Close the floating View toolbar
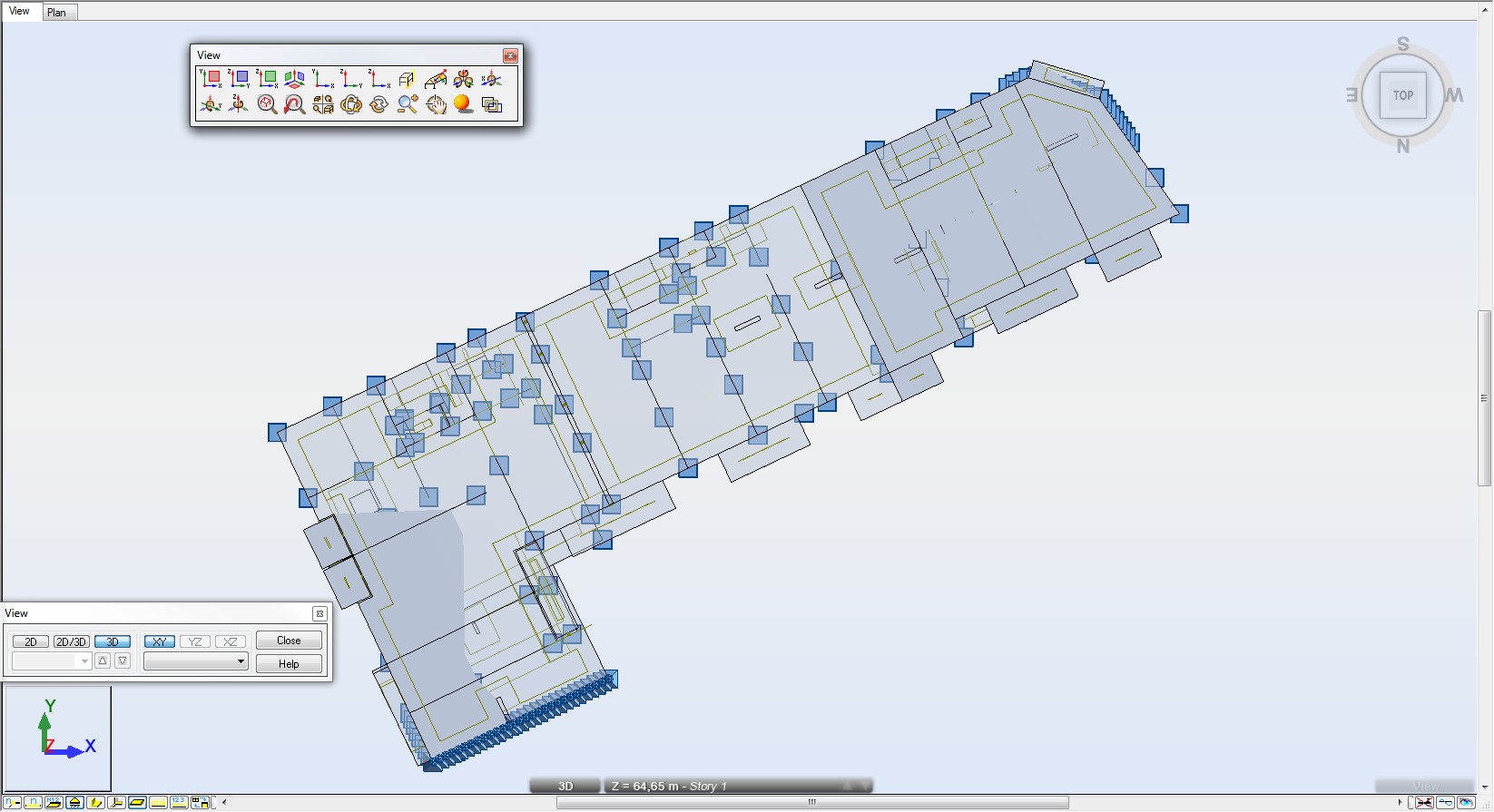Screen dimensions: 1494x812 pos(510,55)
